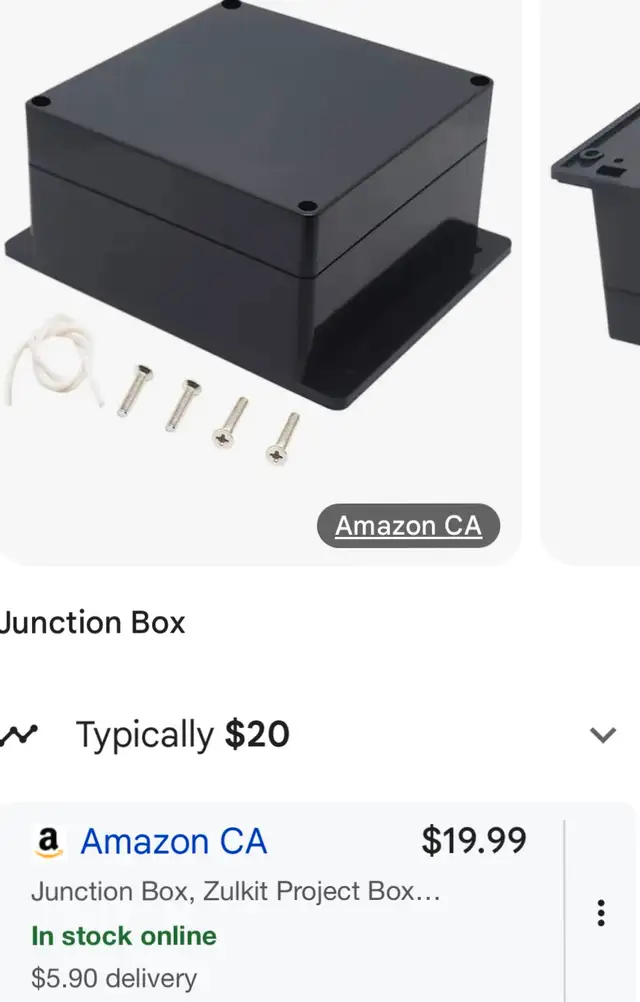Click the $19.99 price

point(474,840)
